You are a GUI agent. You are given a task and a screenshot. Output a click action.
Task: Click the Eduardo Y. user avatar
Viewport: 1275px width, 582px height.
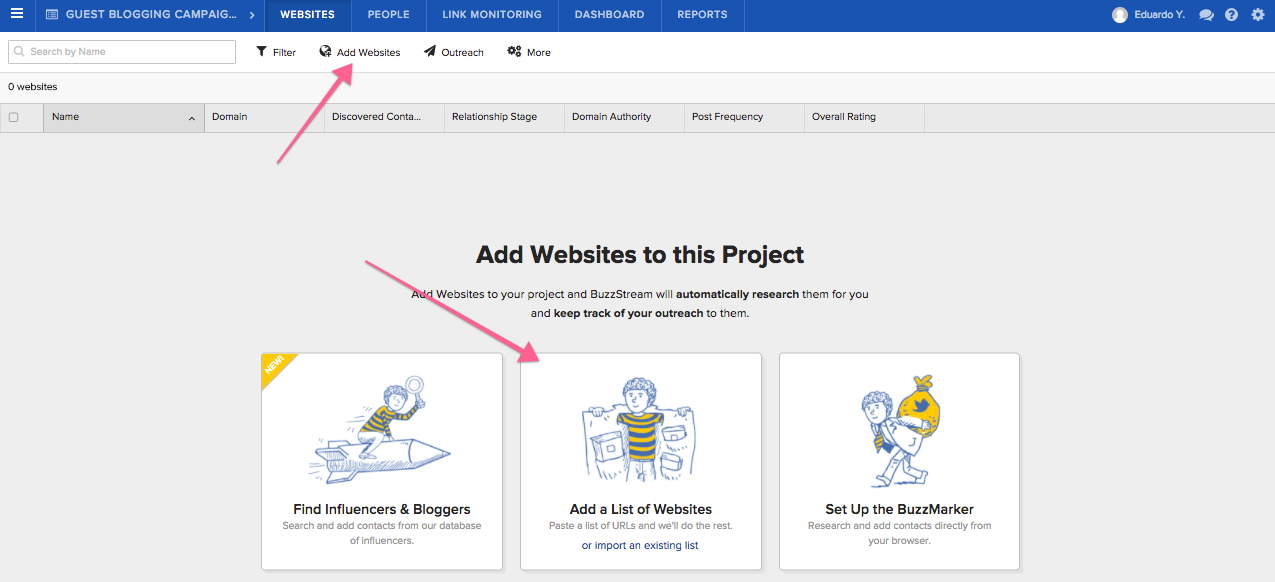[x=1119, y=15]
